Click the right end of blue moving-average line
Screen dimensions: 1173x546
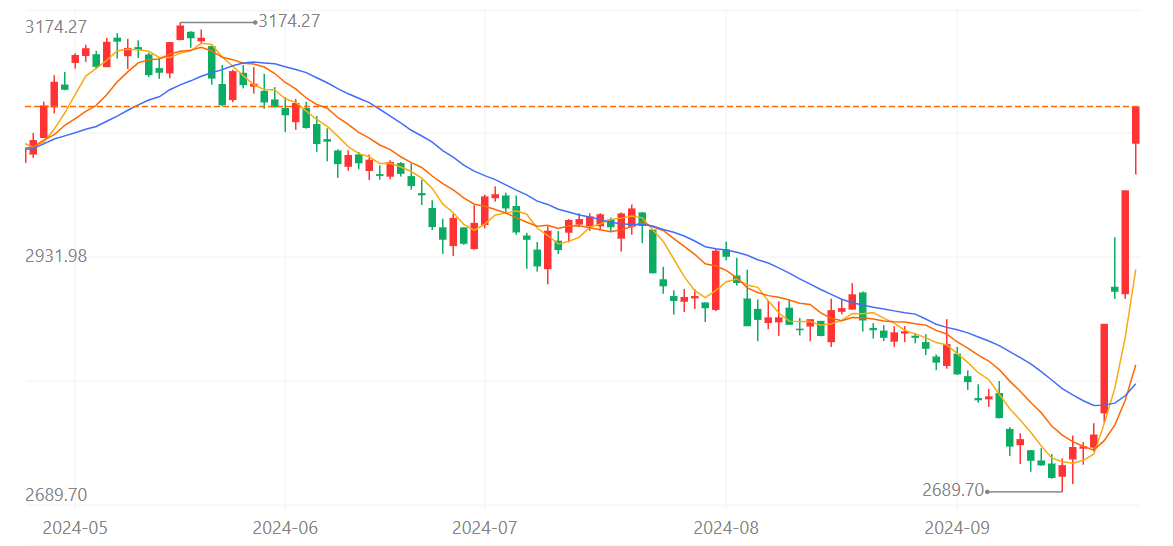pyautogui.click(x=1135, y=386)
